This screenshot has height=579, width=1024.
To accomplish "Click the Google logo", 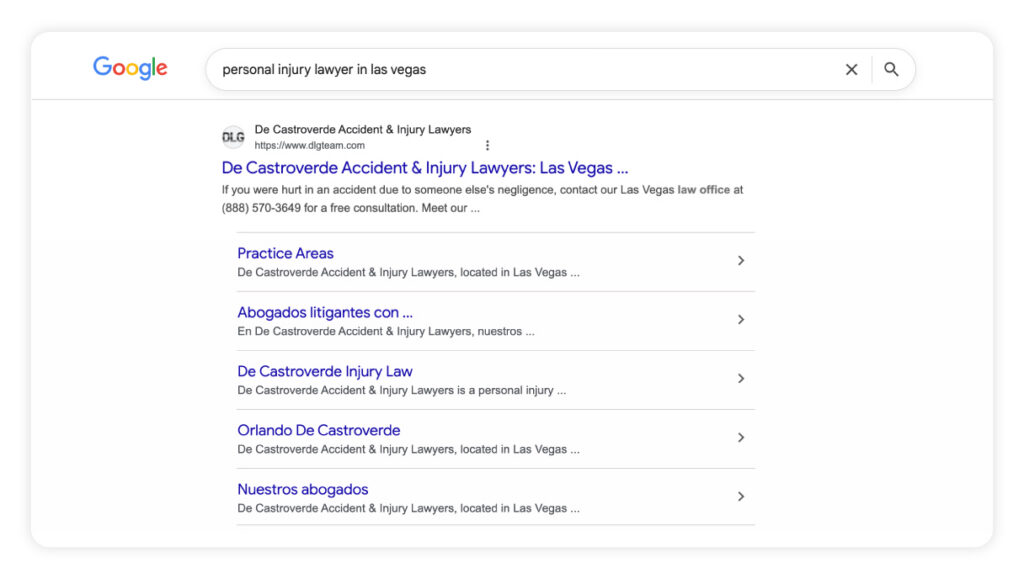I will 130,68.
